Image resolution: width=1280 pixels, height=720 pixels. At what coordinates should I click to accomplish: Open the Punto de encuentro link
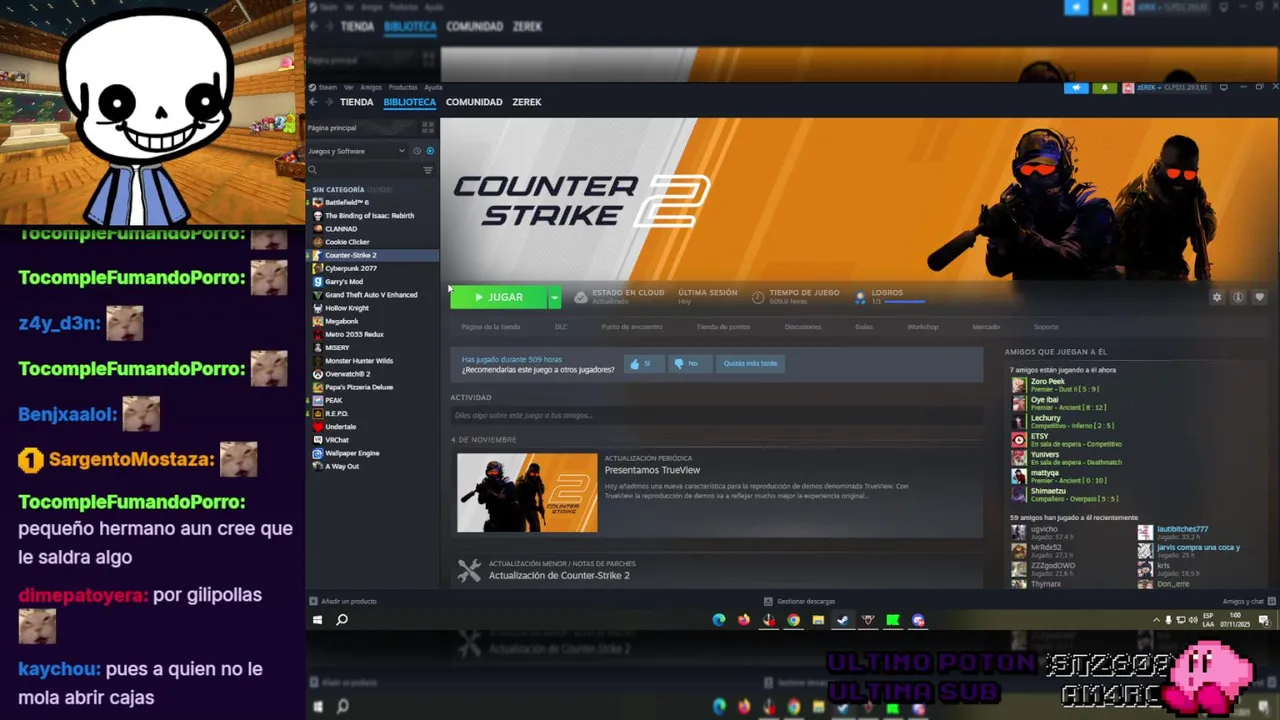[632, 327]
